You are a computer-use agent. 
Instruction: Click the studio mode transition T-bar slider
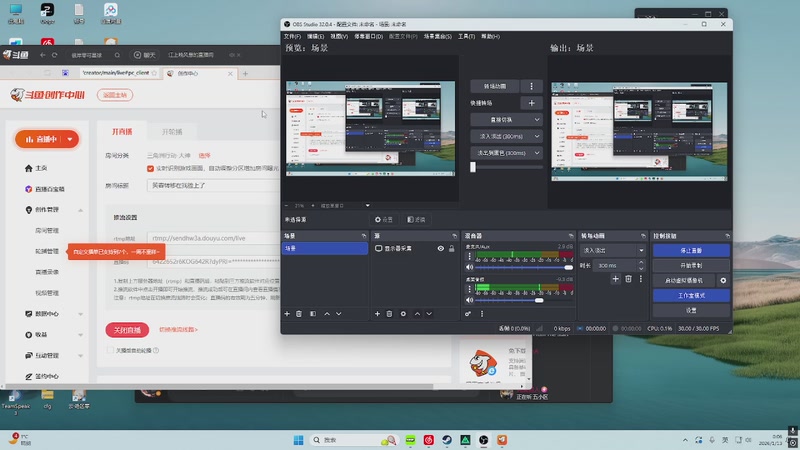(506, 167)
